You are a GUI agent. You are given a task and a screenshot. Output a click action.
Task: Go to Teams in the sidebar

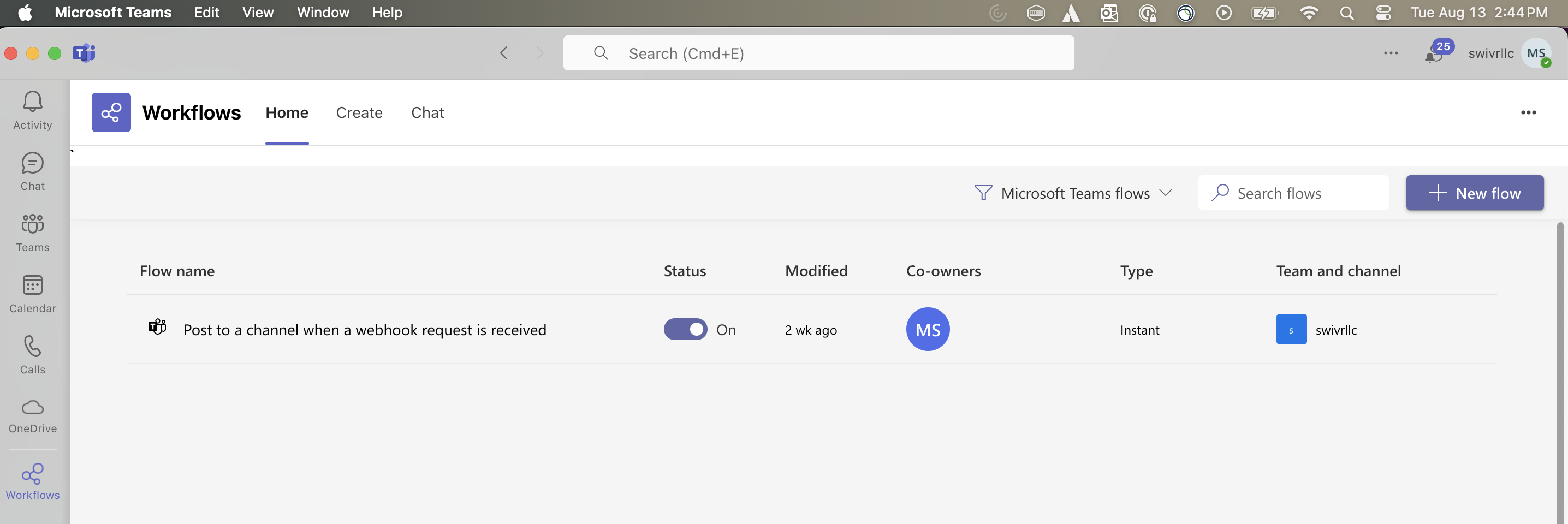click(x=33, y=233)
